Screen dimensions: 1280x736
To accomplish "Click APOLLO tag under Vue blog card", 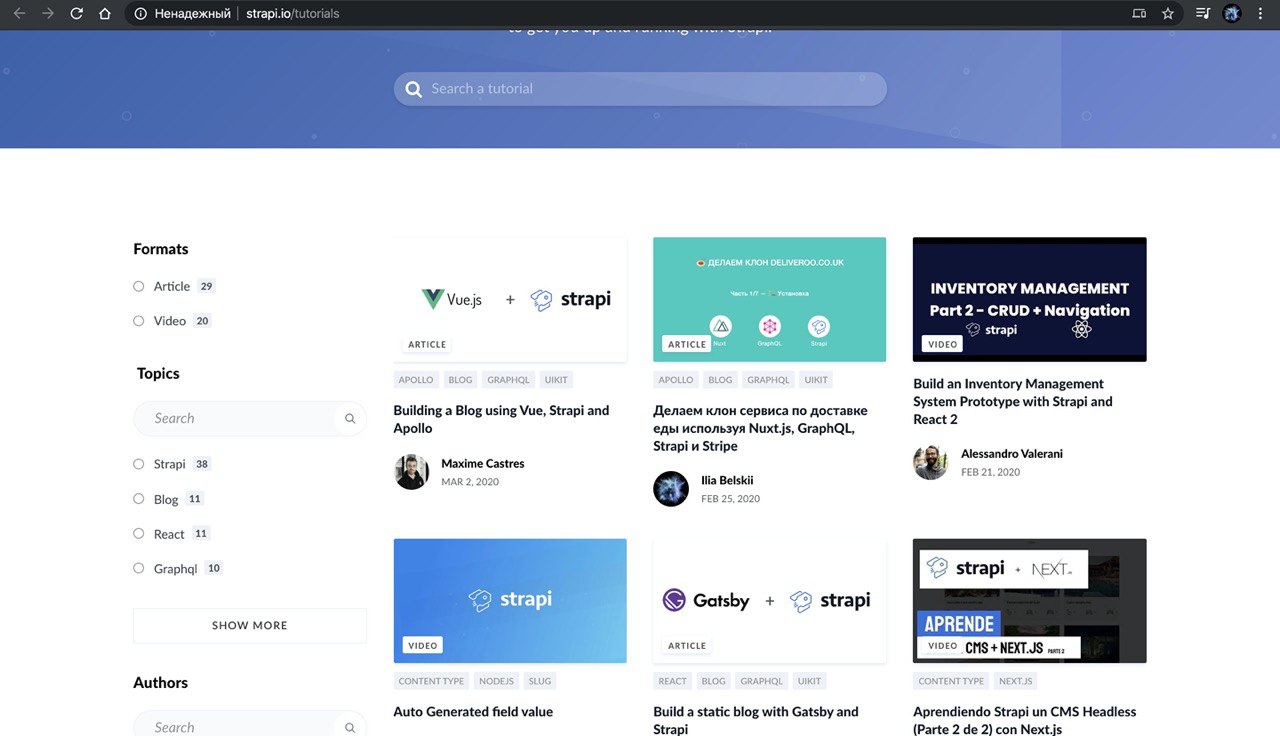I will tap(416, 380).
